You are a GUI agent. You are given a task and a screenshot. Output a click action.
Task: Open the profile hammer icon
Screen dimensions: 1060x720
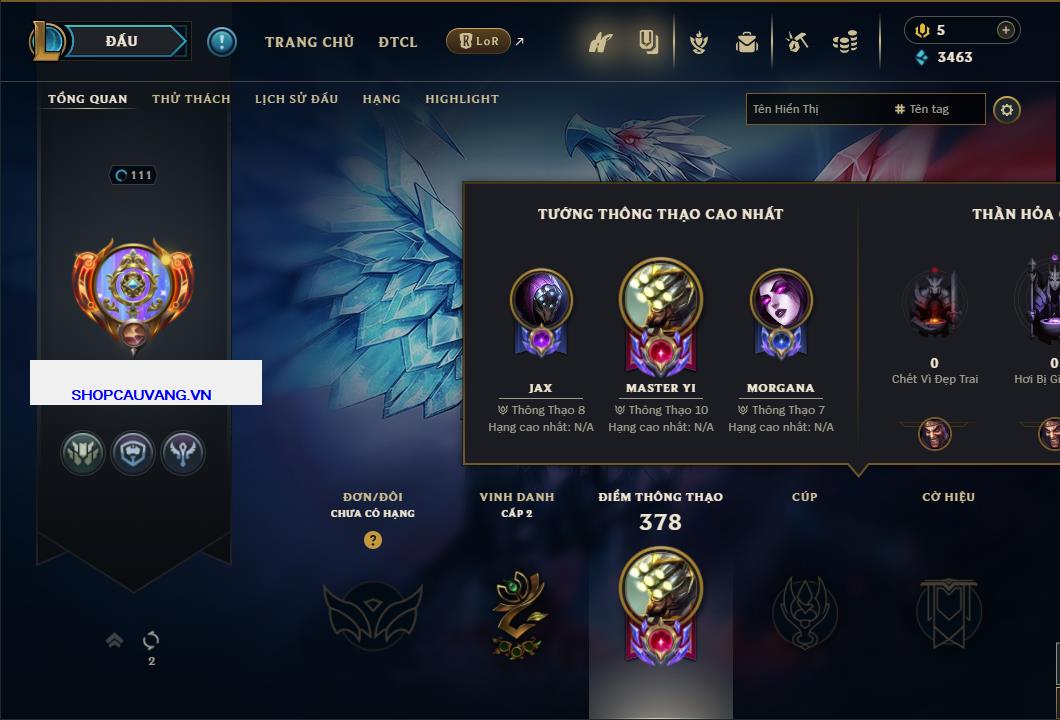[600, 43]
